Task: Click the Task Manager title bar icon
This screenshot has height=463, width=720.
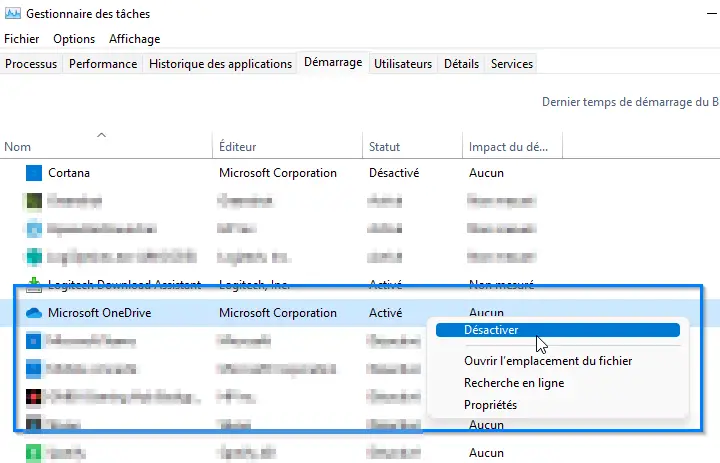Action: 12,13
